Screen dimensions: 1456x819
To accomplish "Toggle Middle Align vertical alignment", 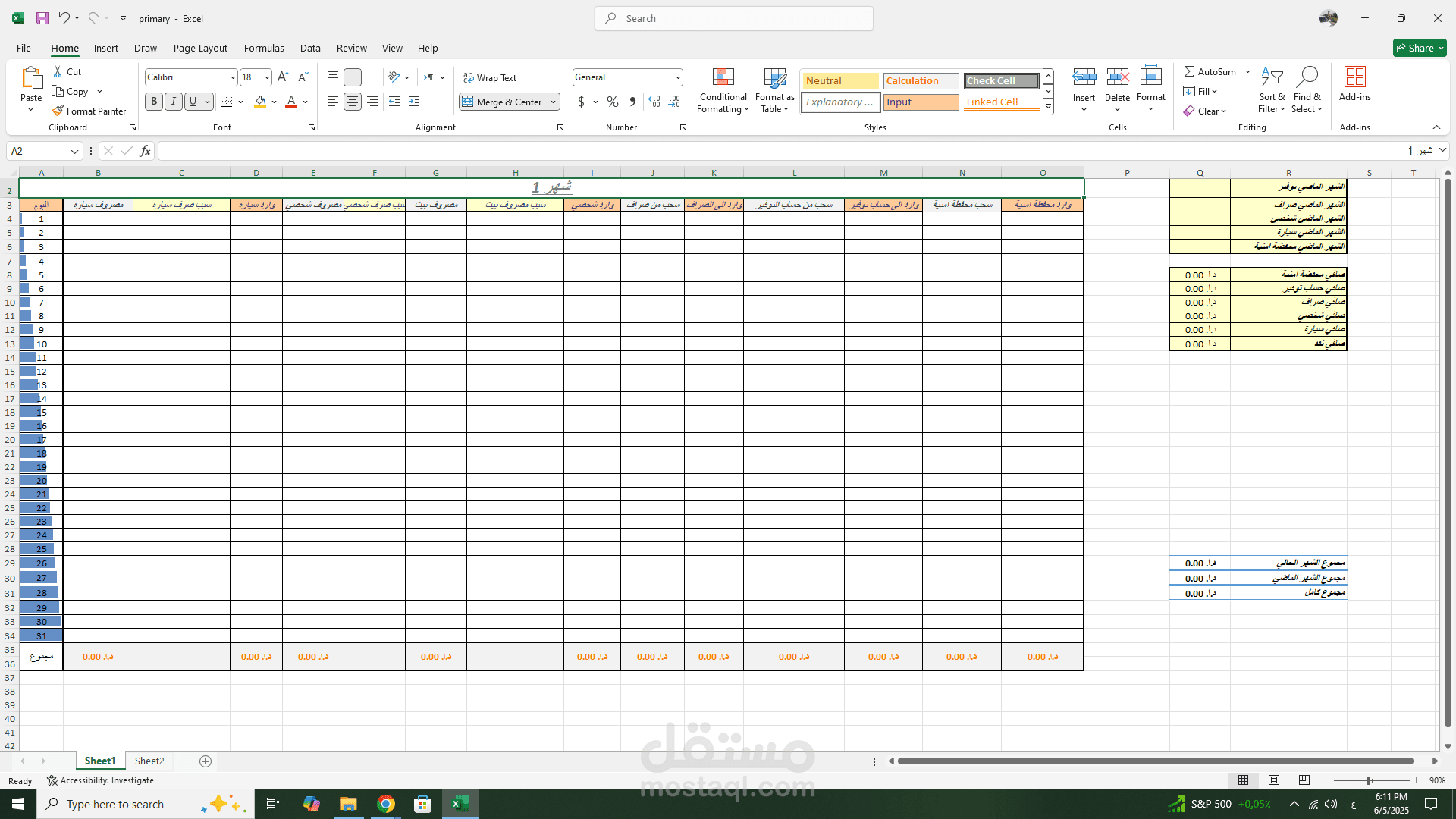I will tap(353, 77).
